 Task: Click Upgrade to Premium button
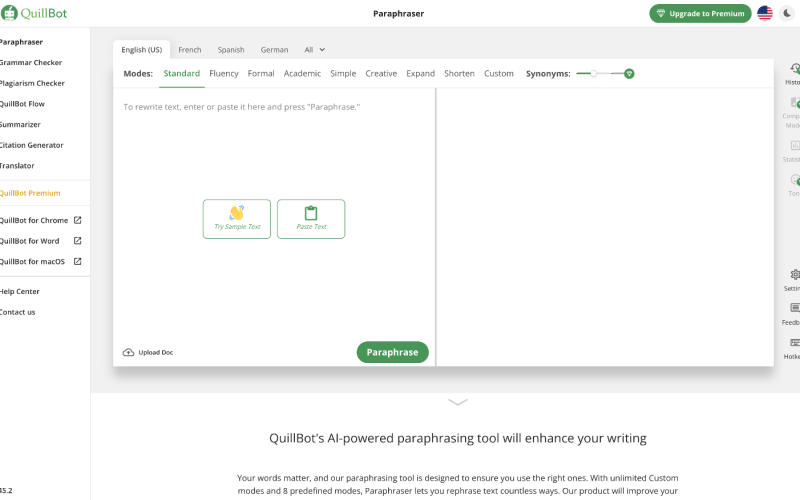point(700,14)
